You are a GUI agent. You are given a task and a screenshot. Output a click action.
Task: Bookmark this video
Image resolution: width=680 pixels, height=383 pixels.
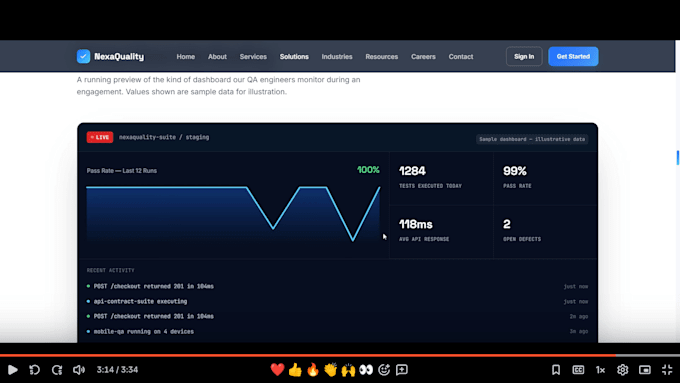(556, 370)
